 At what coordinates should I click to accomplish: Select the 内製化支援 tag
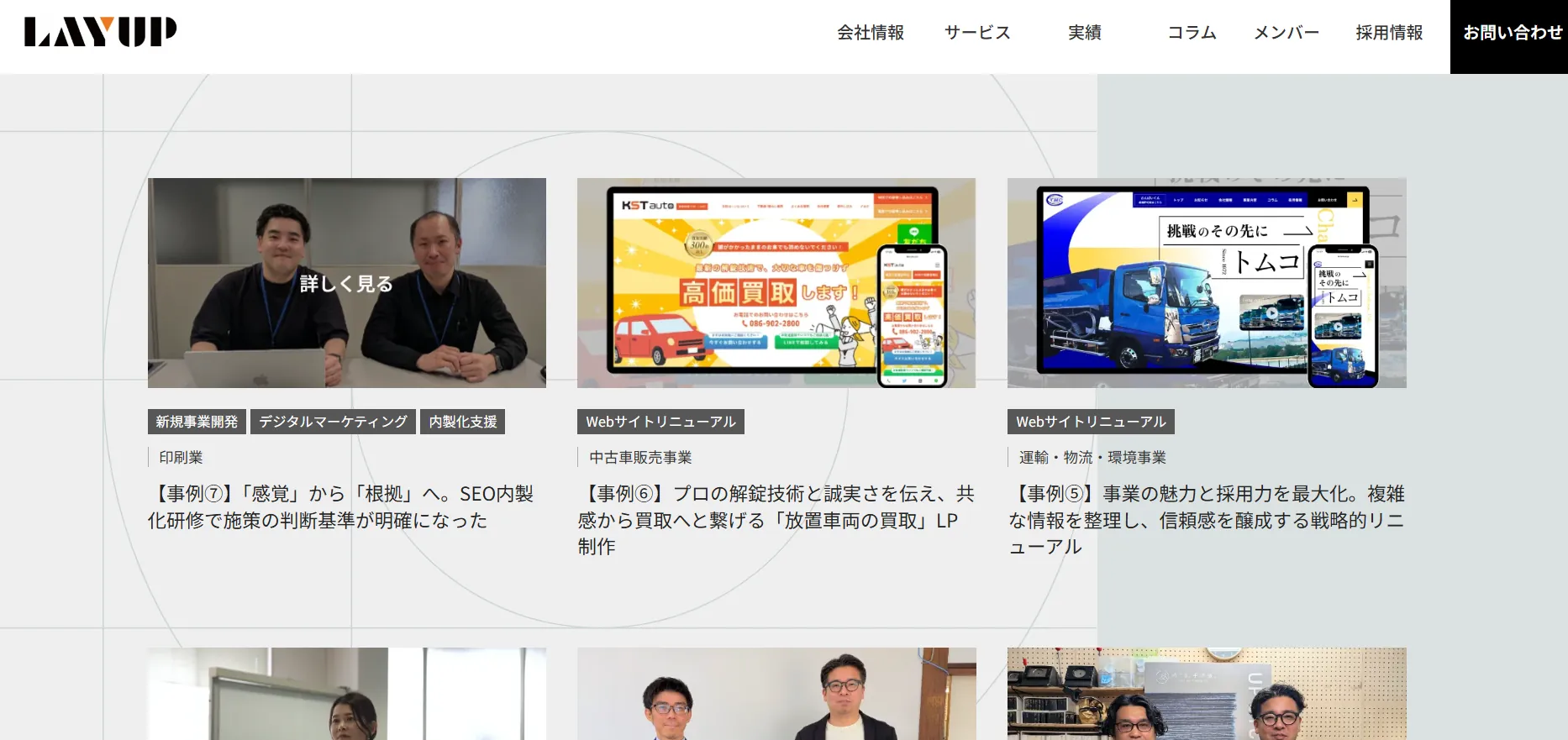[463, 422]
